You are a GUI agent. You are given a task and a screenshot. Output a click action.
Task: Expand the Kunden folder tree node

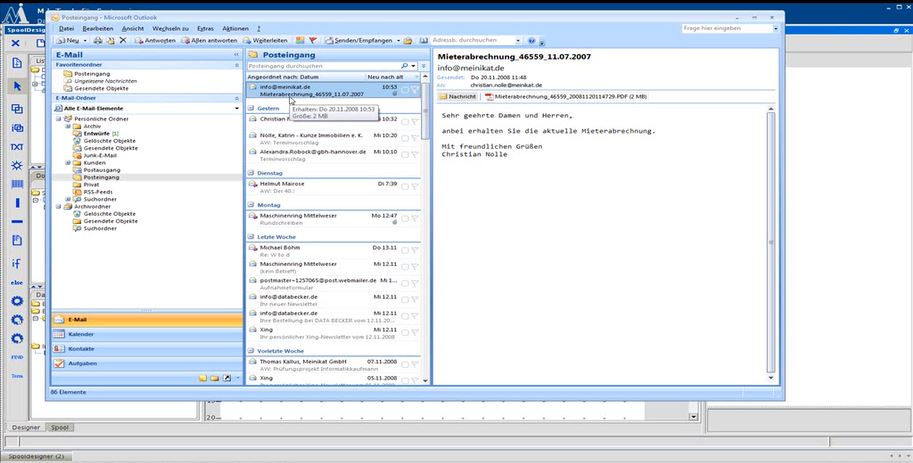tap(67, 162)
